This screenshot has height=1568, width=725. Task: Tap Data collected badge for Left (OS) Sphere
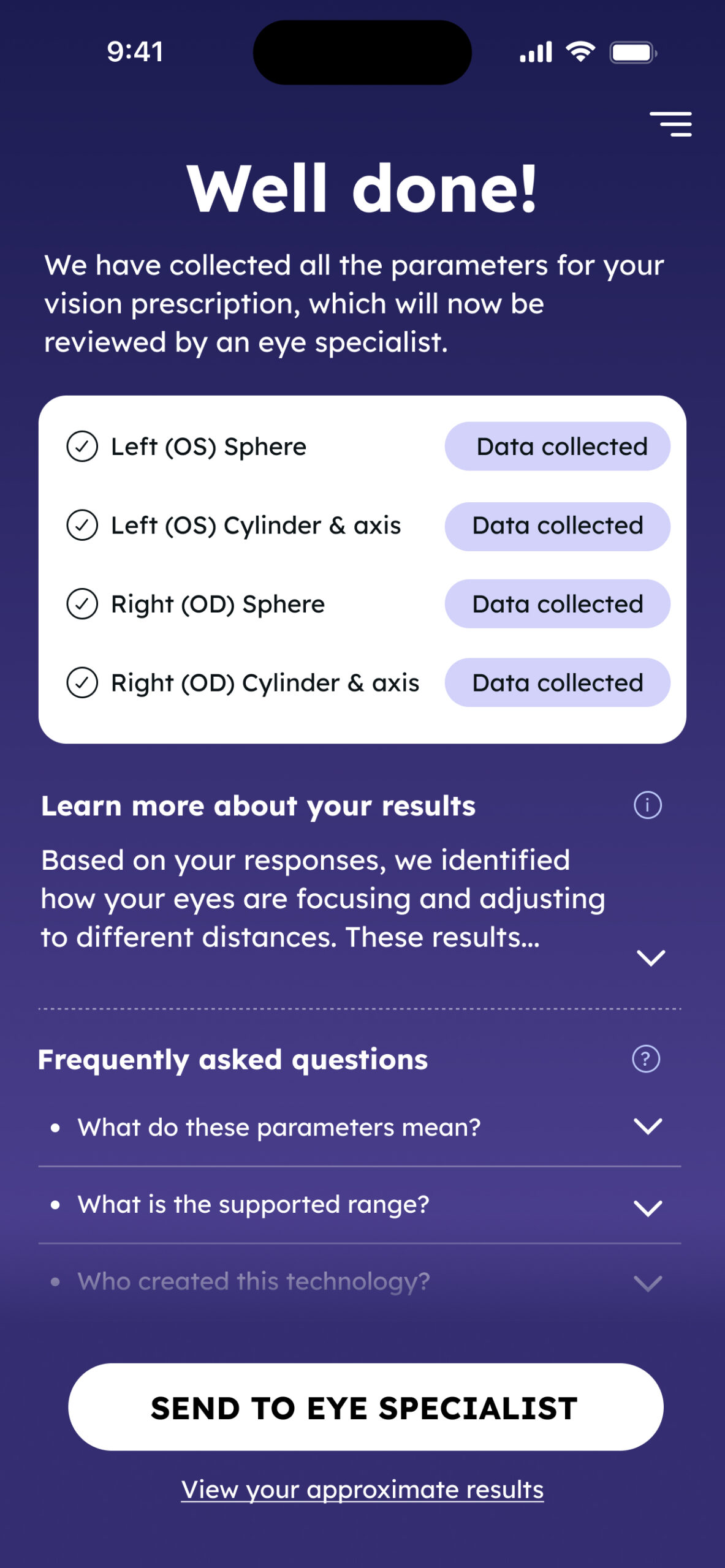tap(557, 447)
